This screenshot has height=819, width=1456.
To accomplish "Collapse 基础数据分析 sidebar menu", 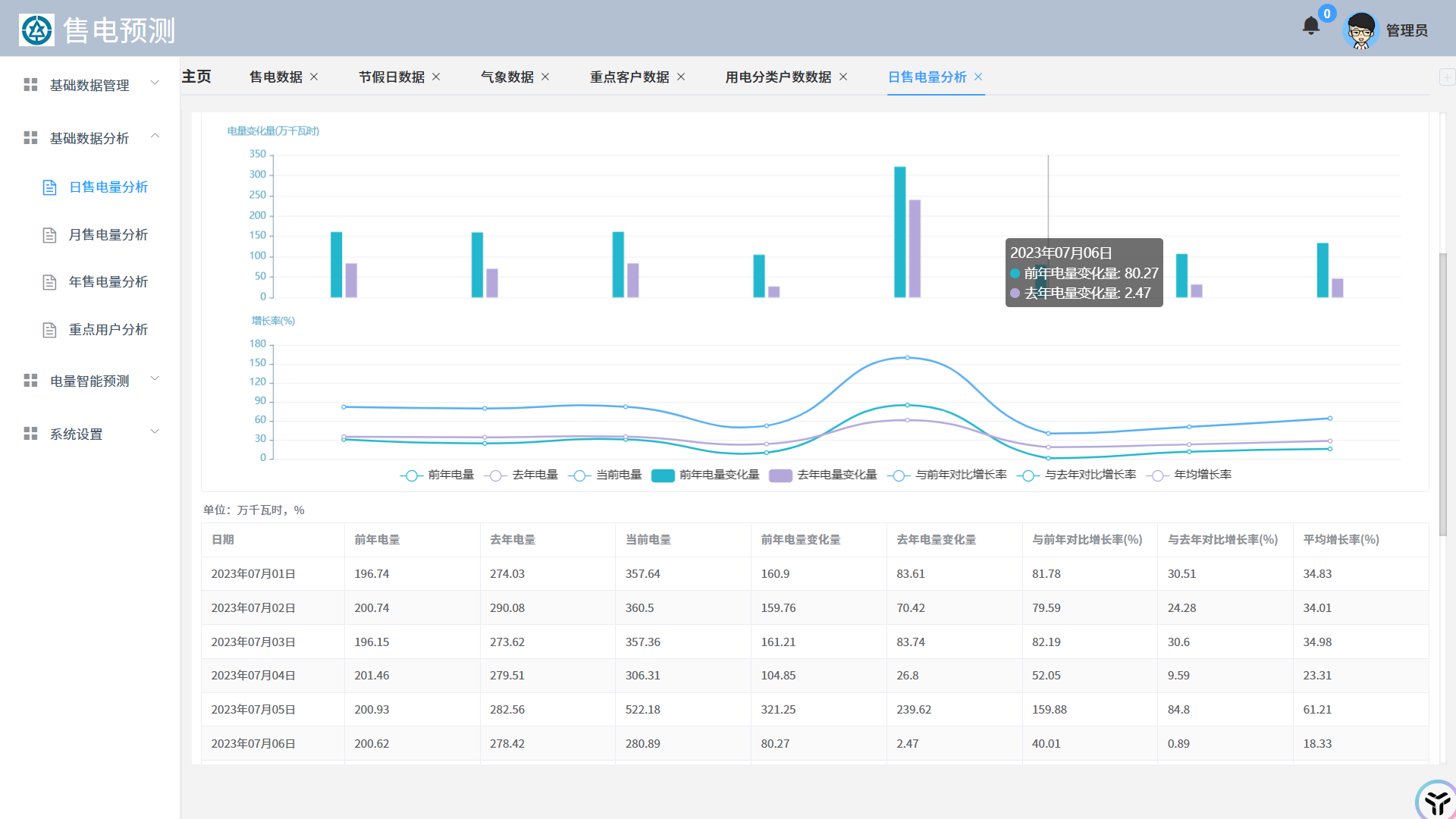I will pyautogui.click(x=91, y=138).
